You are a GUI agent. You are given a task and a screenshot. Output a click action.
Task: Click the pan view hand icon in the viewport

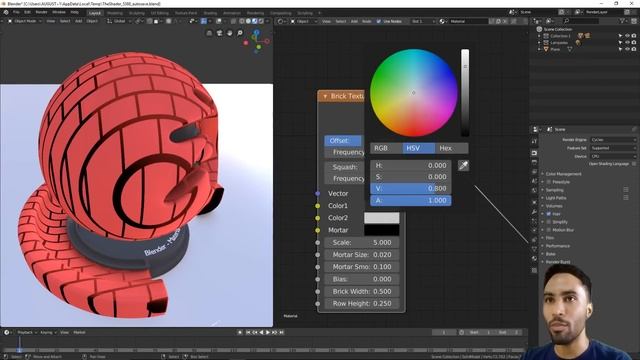tap(229, 33)
